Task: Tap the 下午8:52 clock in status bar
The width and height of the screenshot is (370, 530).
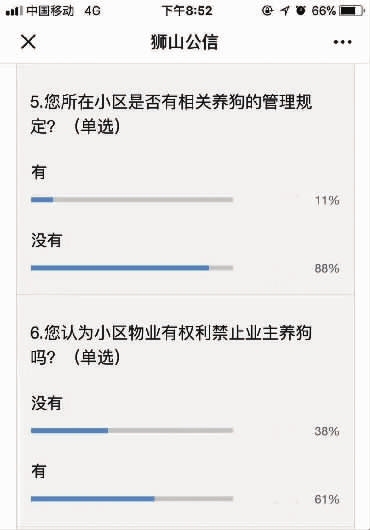Action: [187, 11]
